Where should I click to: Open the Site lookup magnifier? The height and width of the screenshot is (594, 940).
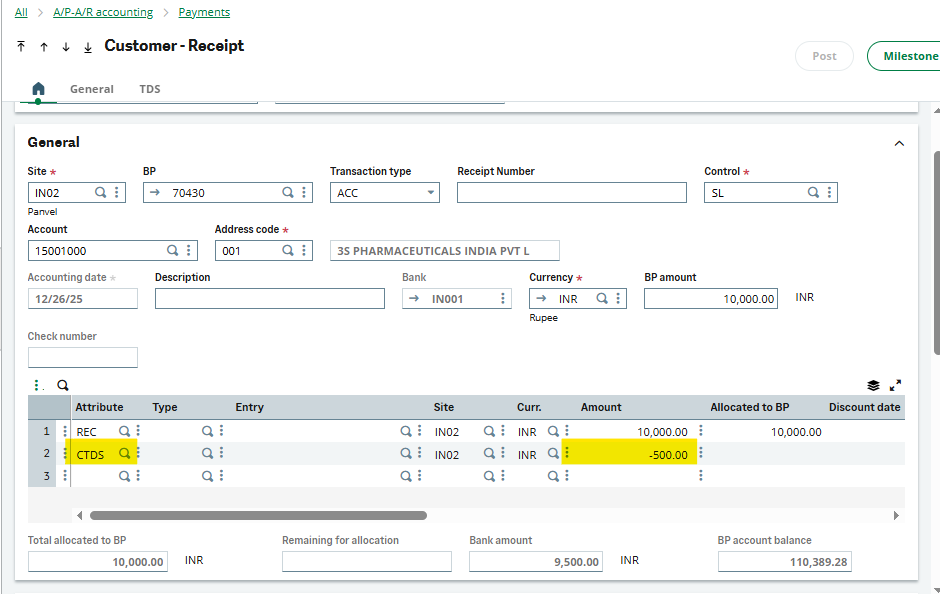coord(100,192)
